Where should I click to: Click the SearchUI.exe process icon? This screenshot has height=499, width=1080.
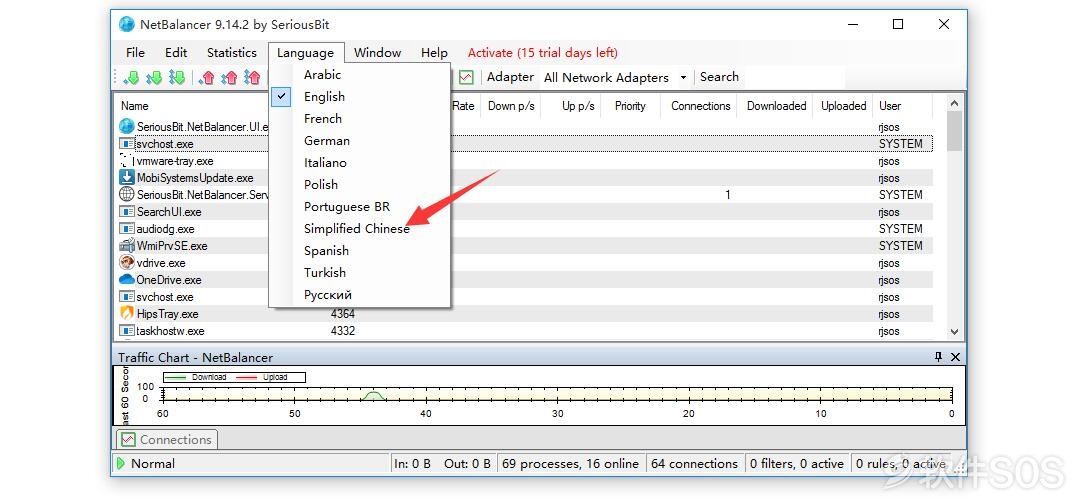(x=127, y=212)
